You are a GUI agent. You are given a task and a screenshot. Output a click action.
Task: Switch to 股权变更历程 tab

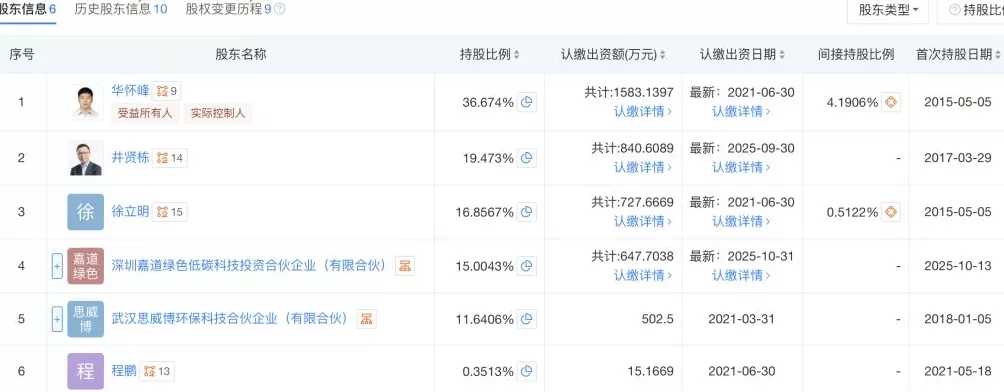(228, 10)
